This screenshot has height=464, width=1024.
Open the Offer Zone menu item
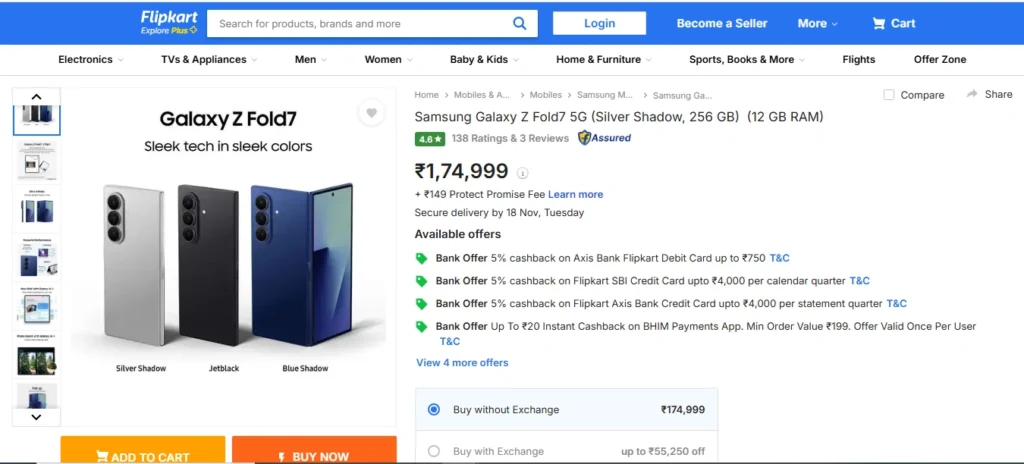click(940, 60)
